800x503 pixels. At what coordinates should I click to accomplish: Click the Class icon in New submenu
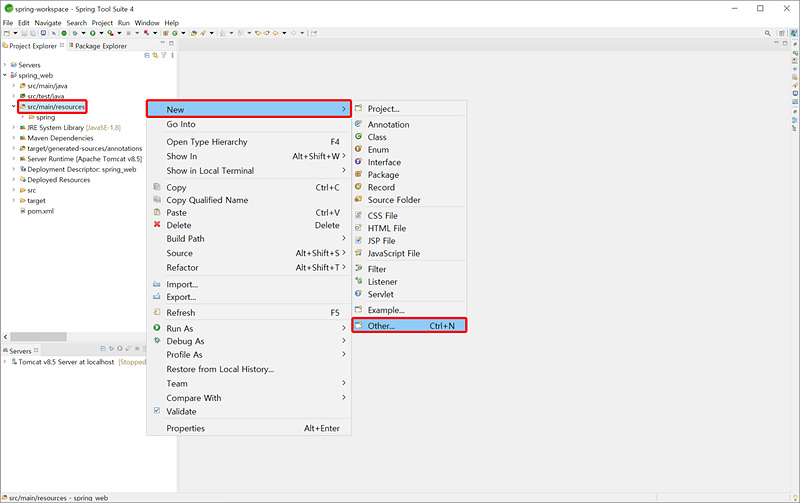tap(359, 136)
